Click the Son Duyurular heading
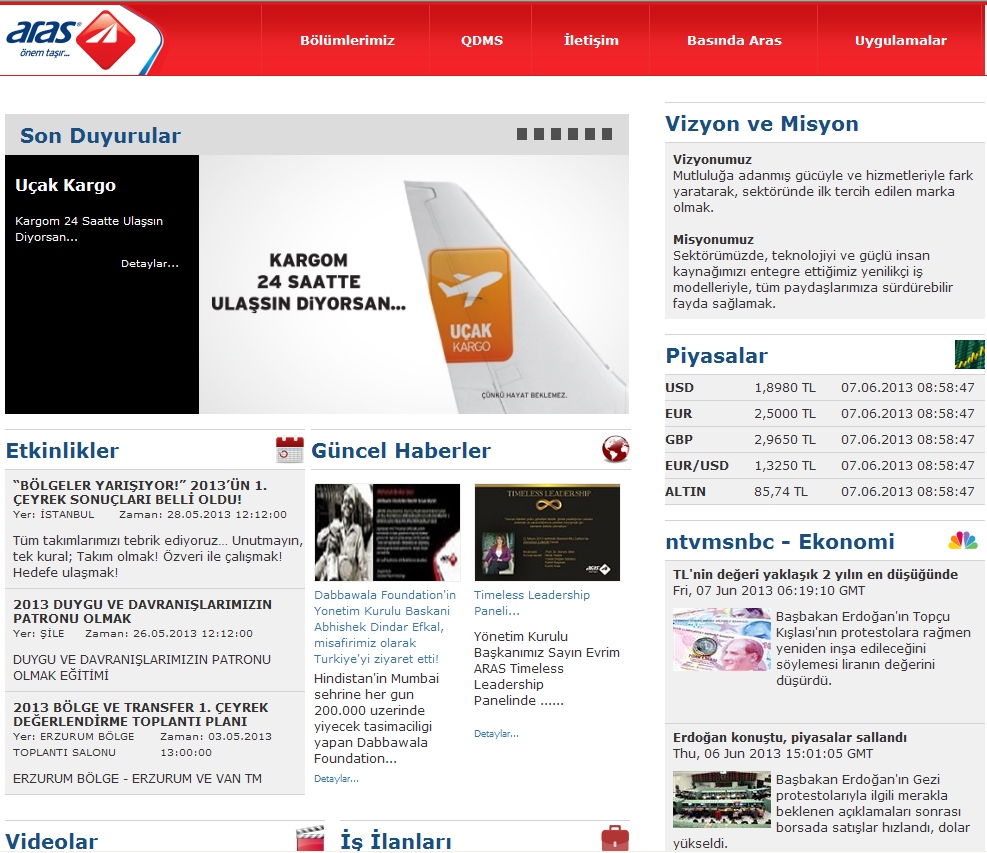The height and width of the screenshot is (853, 987). pyautogui.click(x=100, y=135)
